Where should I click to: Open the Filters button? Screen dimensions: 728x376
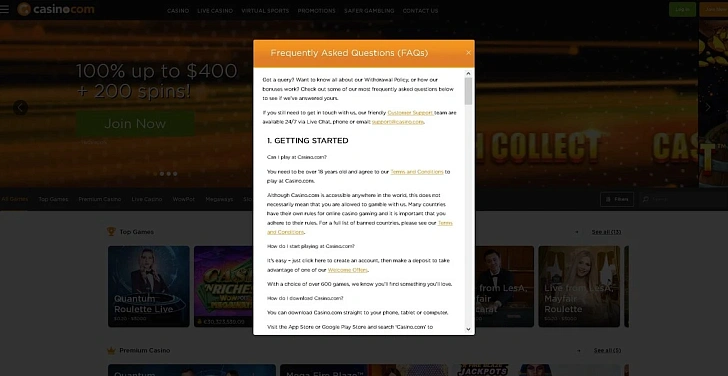[x=617, y=199]
